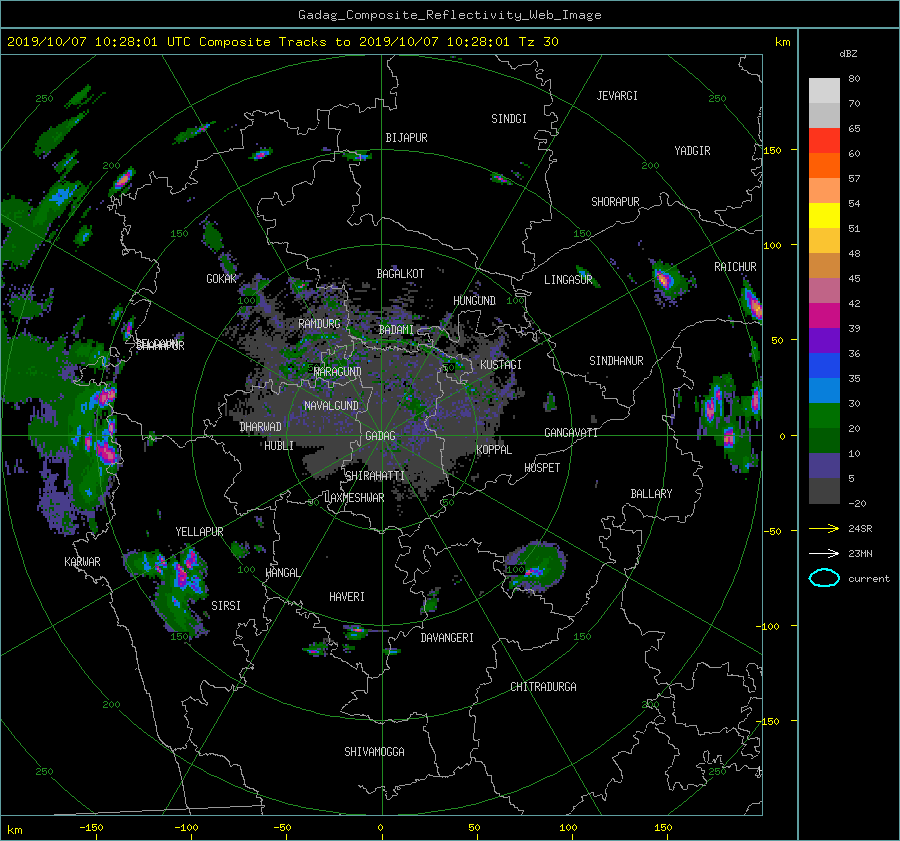Click the LAXMESHWAR city label

(354, 498)
